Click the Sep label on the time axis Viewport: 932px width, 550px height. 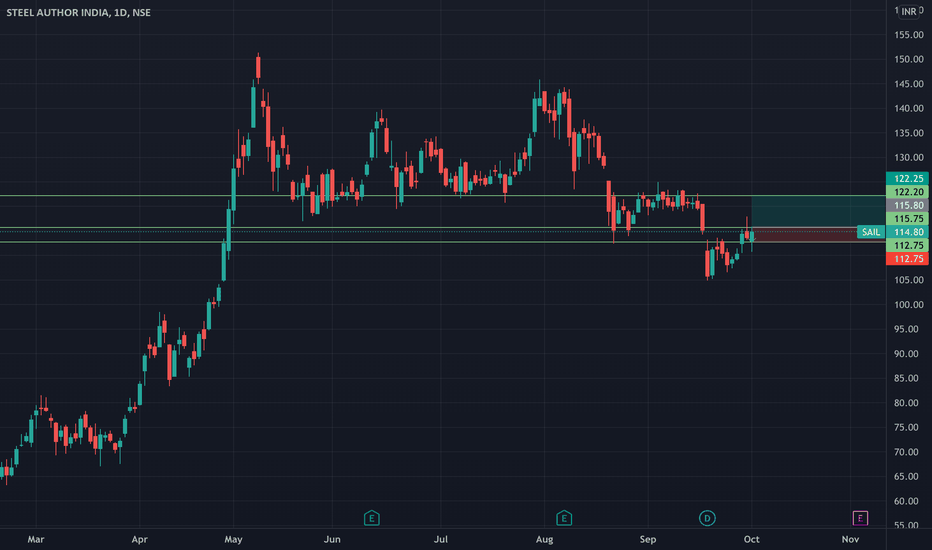648,539
